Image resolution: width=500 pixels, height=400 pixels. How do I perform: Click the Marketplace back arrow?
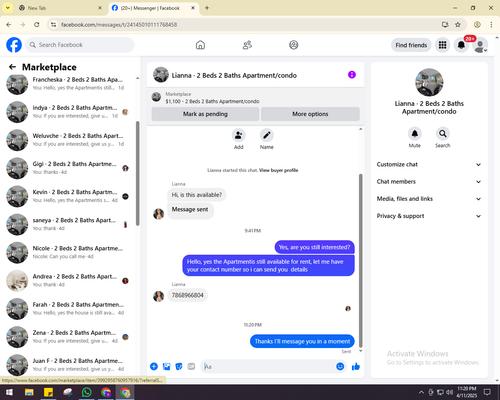pos(12,67)
